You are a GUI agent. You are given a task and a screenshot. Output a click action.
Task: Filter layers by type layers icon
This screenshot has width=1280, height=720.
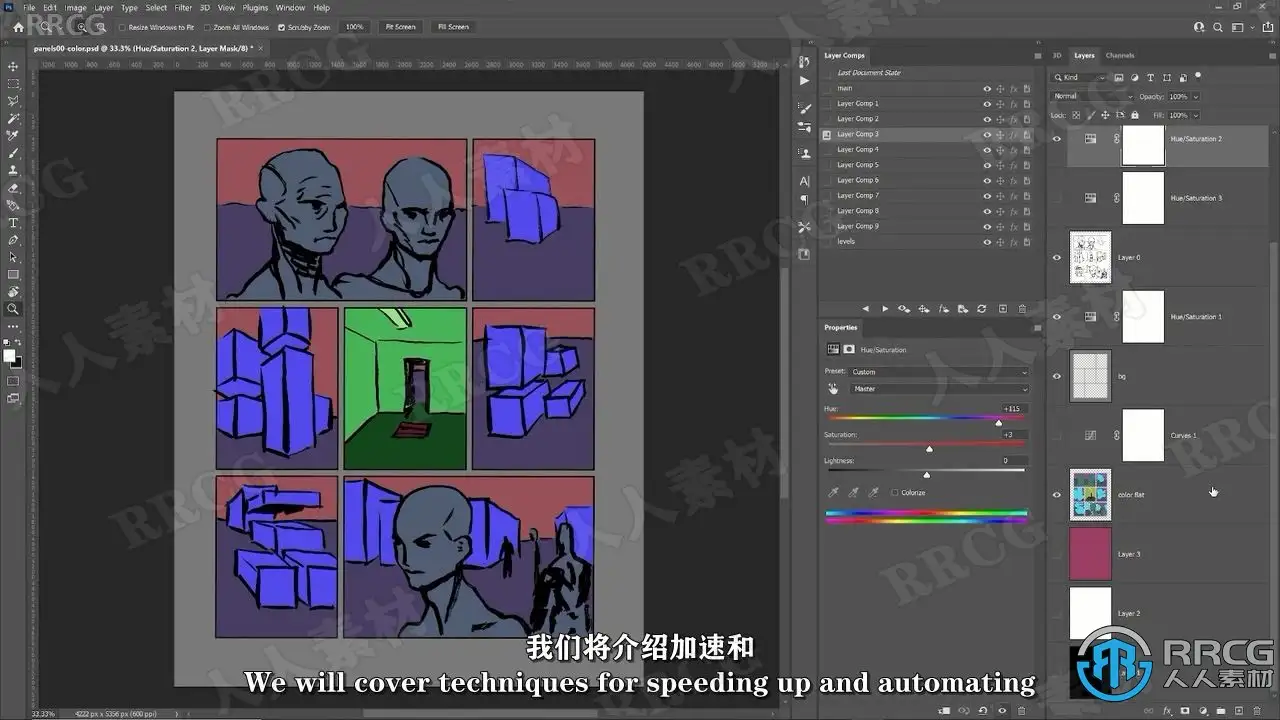point(1150,77)
